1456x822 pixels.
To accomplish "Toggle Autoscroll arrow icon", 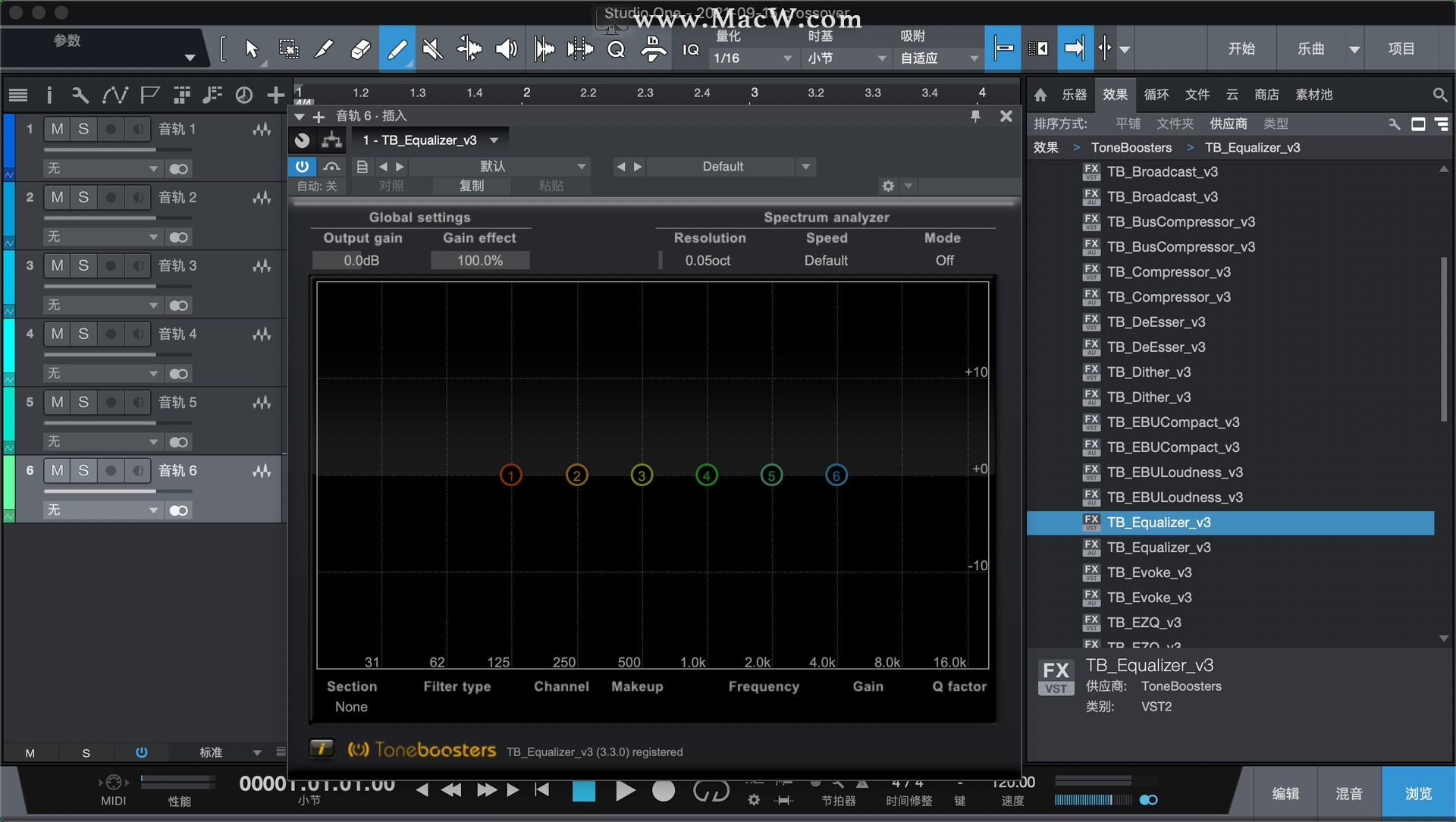I will click(1075, 49).
